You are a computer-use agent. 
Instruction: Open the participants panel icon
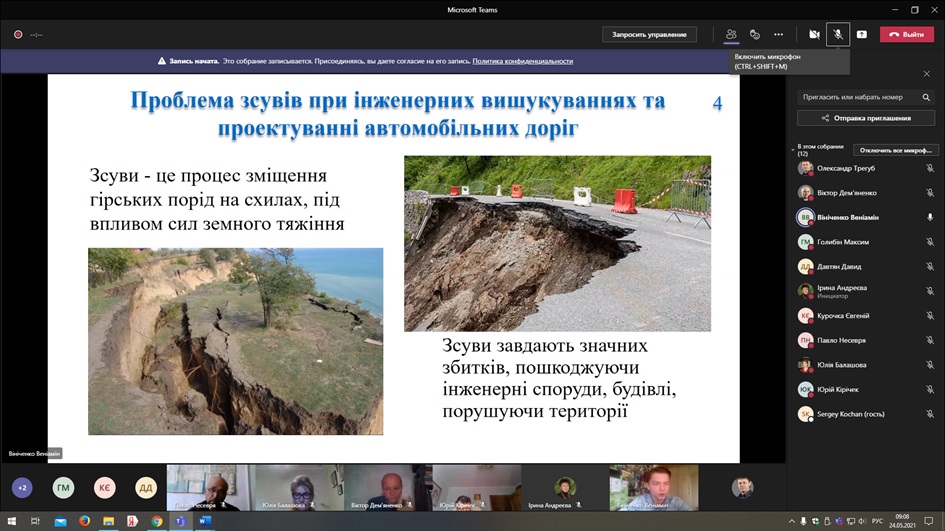[731, 34]
